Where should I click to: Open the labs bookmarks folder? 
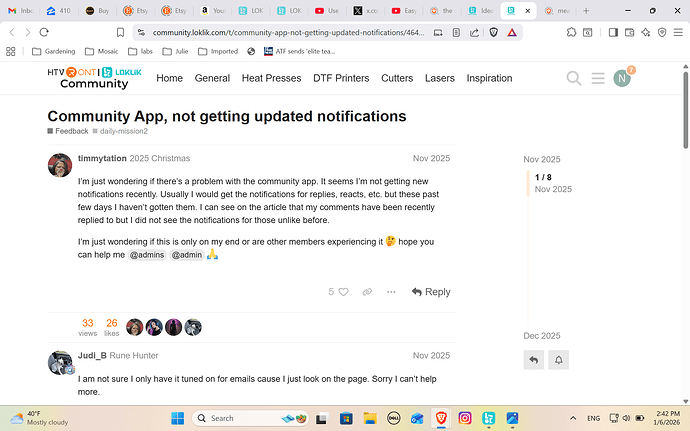click(x=140, y=52)
